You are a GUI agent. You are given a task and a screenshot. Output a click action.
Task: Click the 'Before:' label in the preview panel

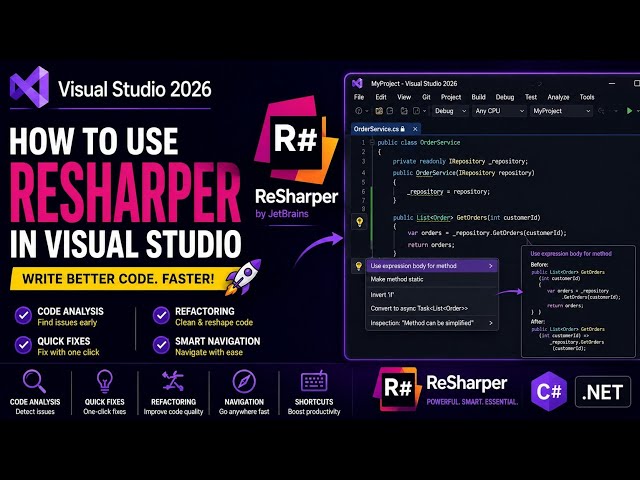click(539, 264)
